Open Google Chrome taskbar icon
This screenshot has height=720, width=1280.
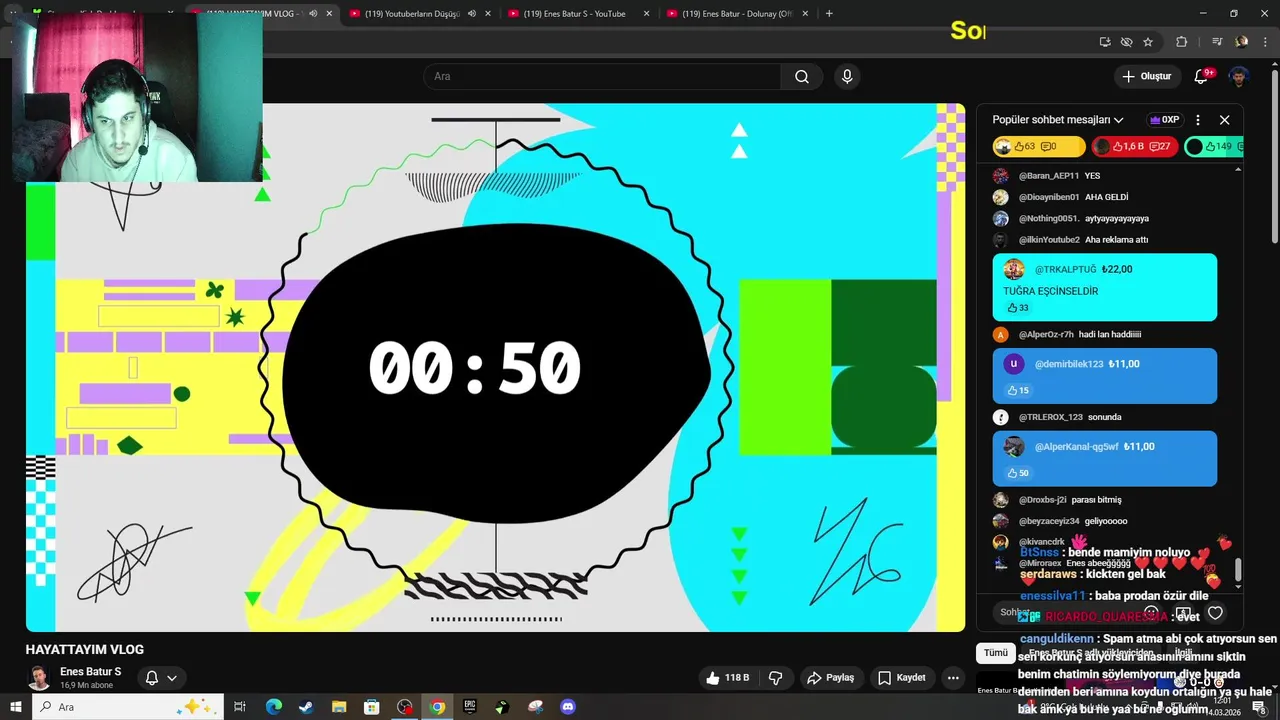coord(437,707)
